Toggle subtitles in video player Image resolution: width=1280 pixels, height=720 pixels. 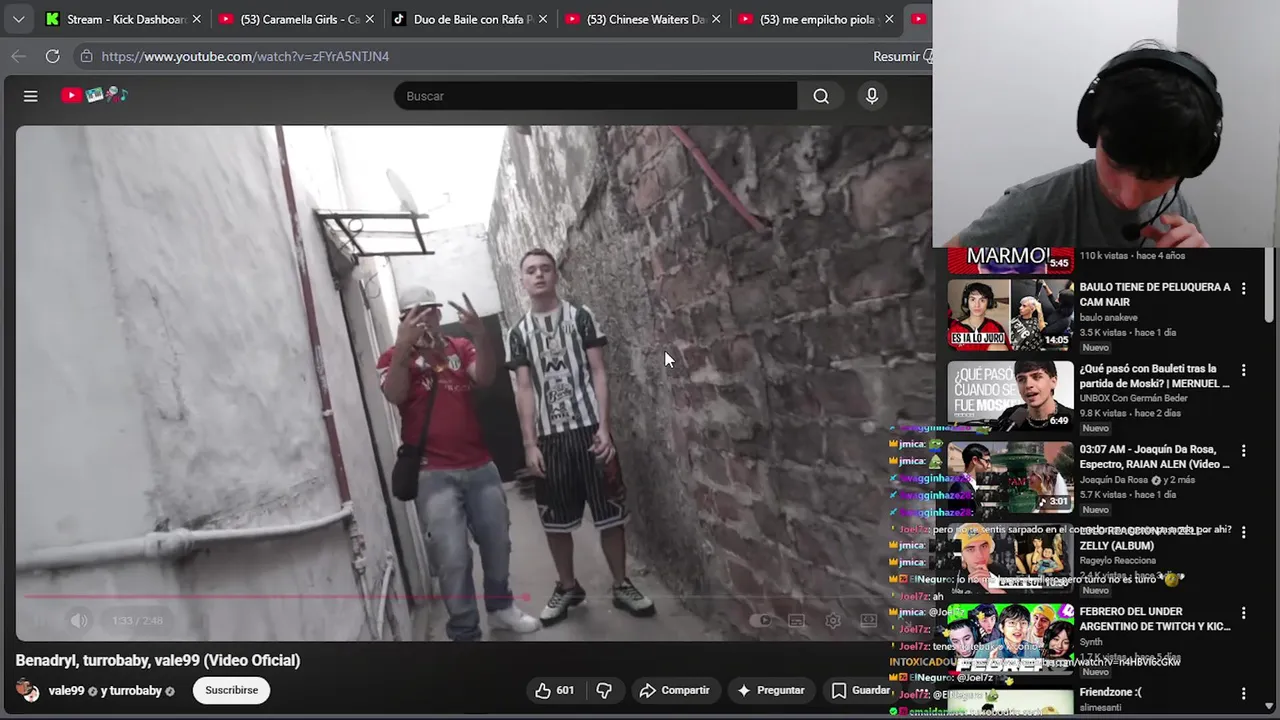[796, 620]
